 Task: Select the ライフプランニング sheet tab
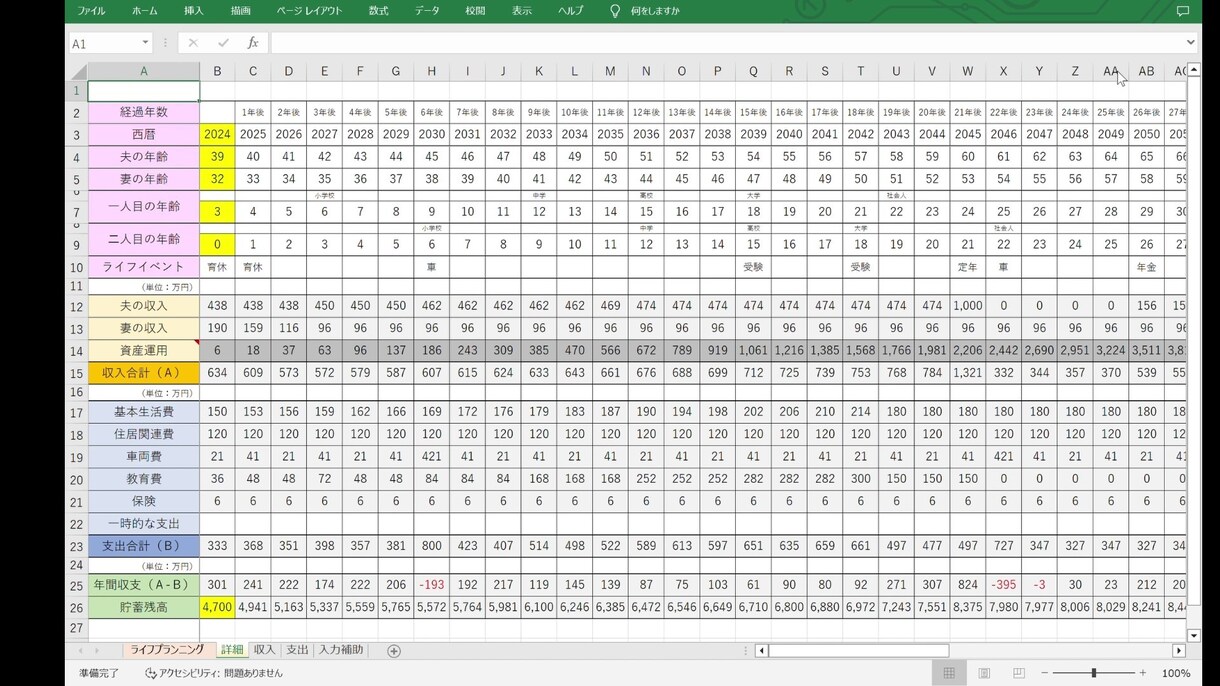click(x=167, y=650)
